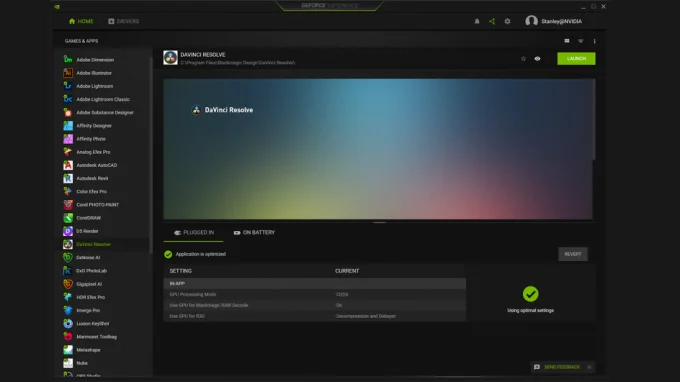The height and width of the screenshot is (382, 680).
Task: Select the Adobe Lightroom Lr icon
Action: click(x=68, y=86)
